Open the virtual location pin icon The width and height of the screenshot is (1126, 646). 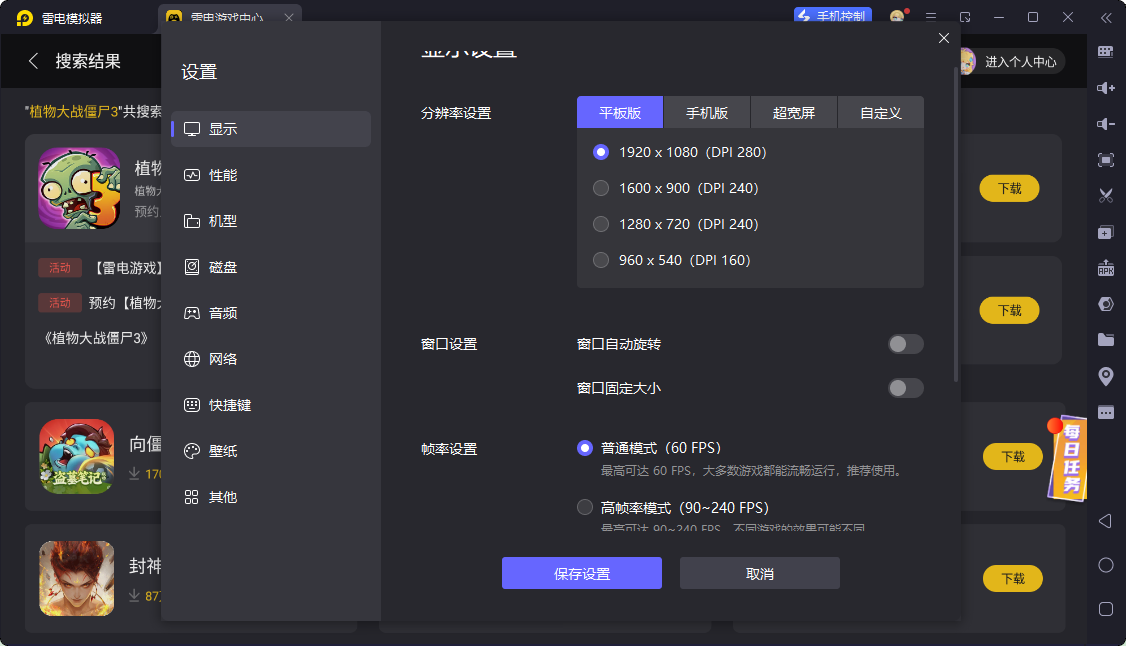[1105, 376]
